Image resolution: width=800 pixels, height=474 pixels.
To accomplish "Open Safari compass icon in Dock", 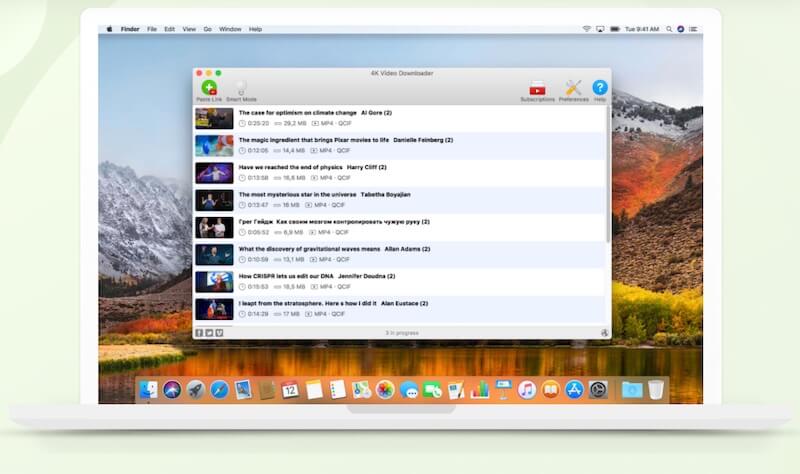I will pos(219,390).
